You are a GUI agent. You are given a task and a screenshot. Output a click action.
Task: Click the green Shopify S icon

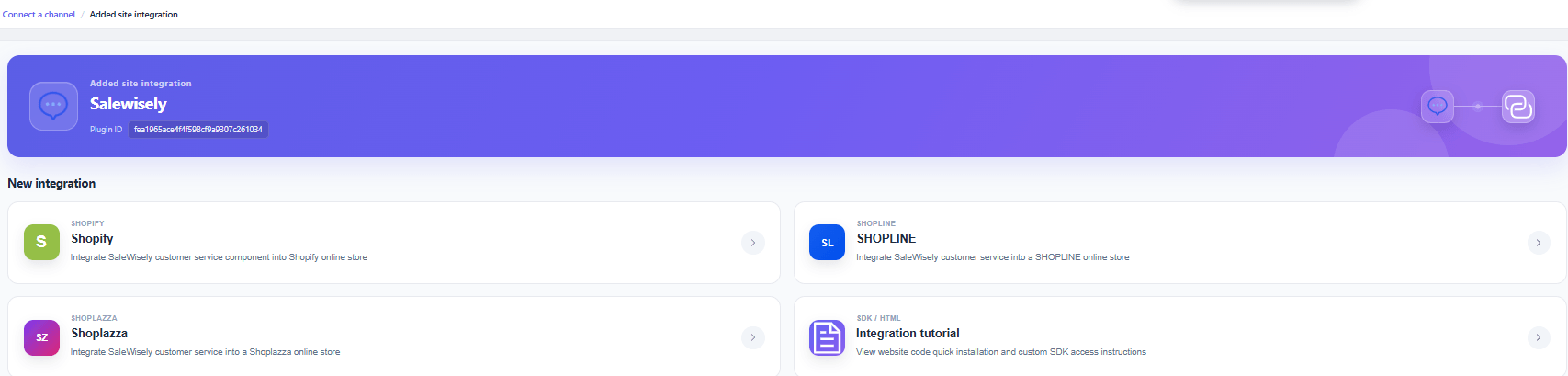click(x=41, y=242)
